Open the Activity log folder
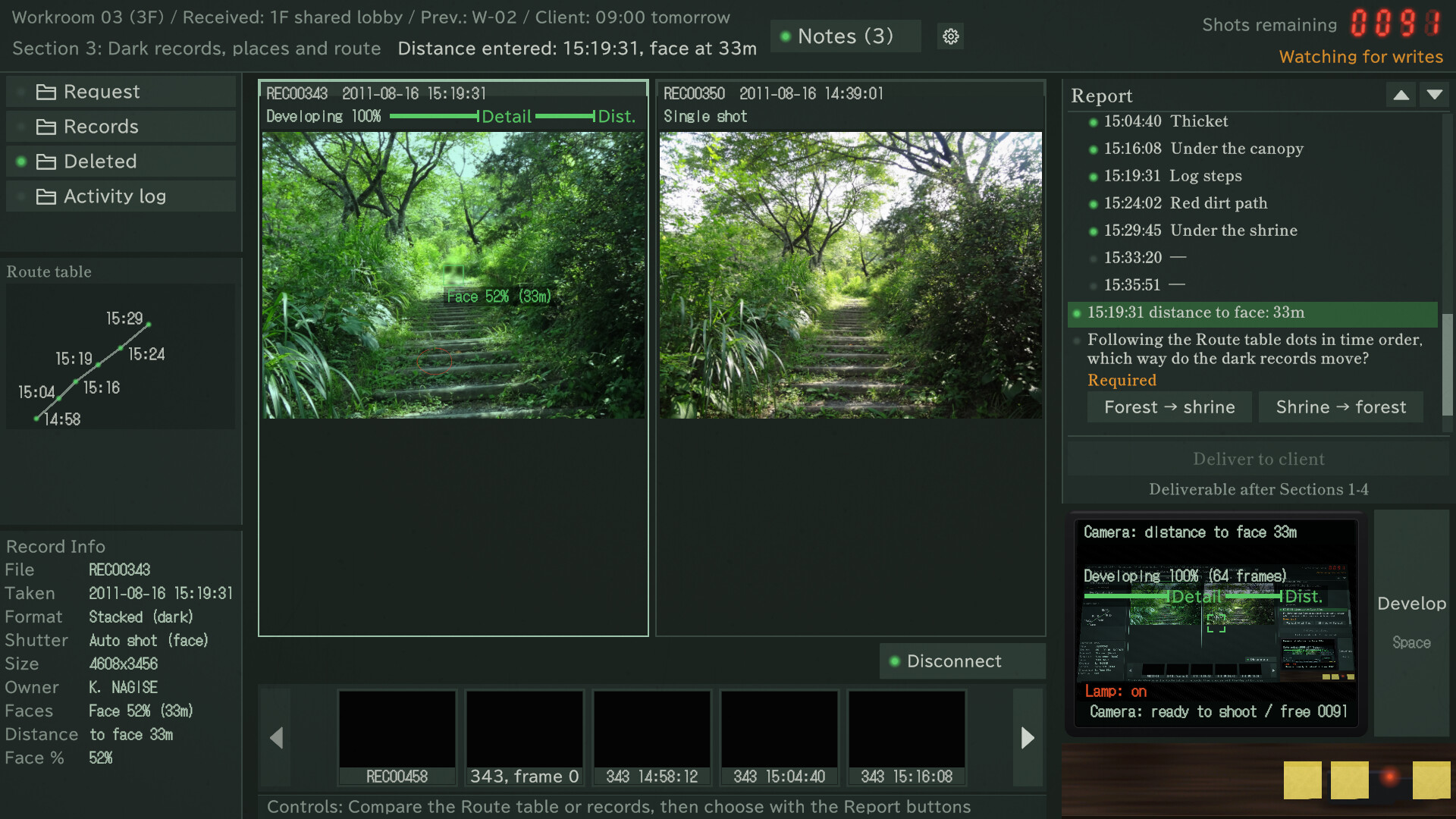 (x=121, y=196)
